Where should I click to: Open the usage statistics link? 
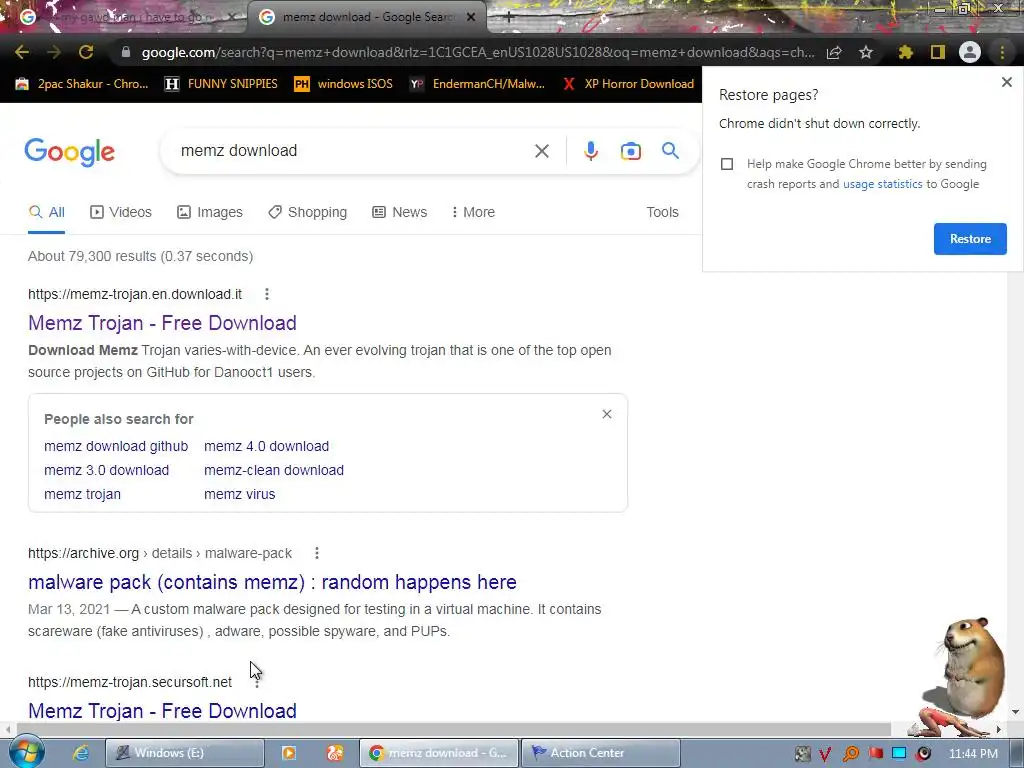[x=882, y=184]
